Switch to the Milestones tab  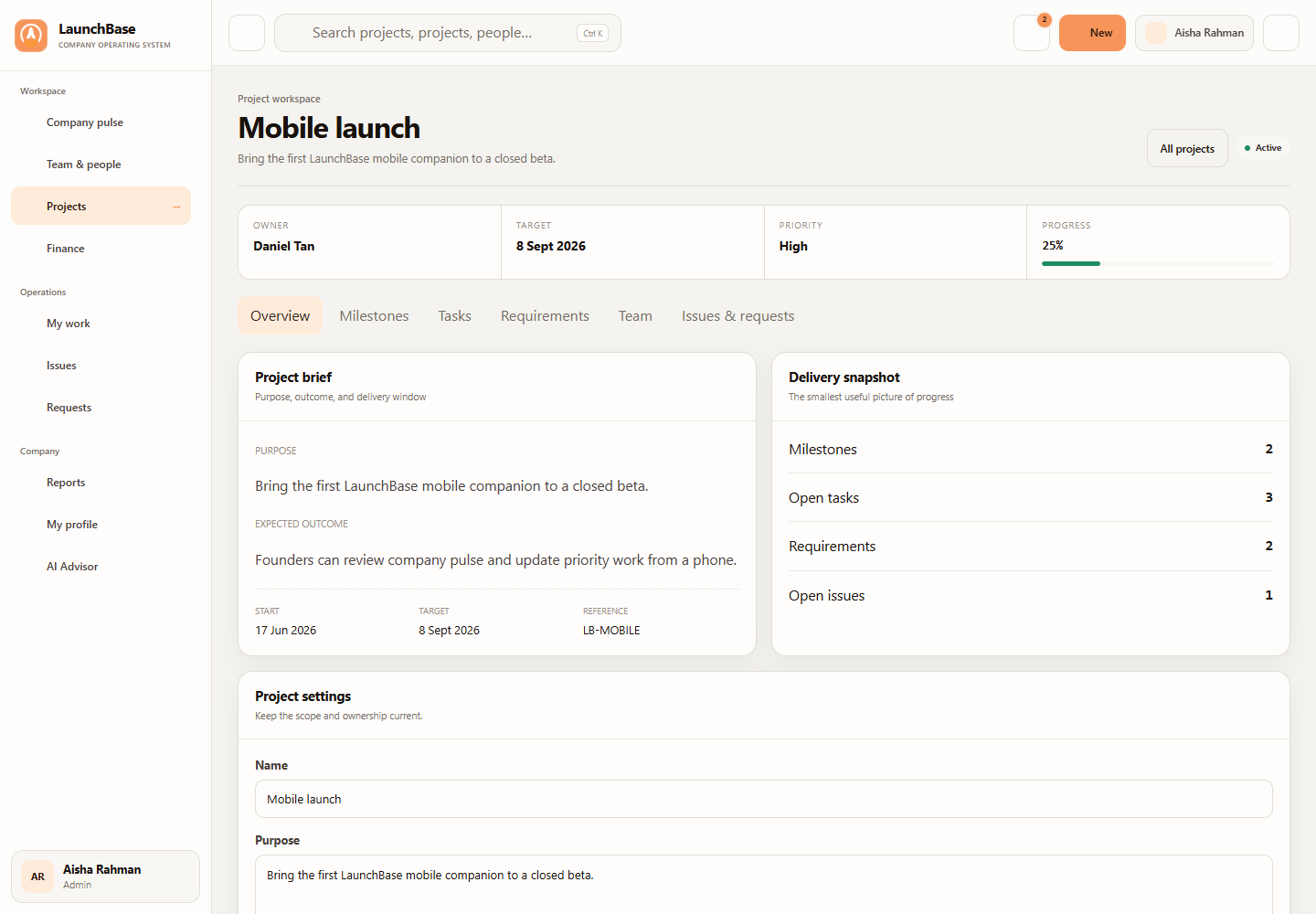tap(374, 316)
